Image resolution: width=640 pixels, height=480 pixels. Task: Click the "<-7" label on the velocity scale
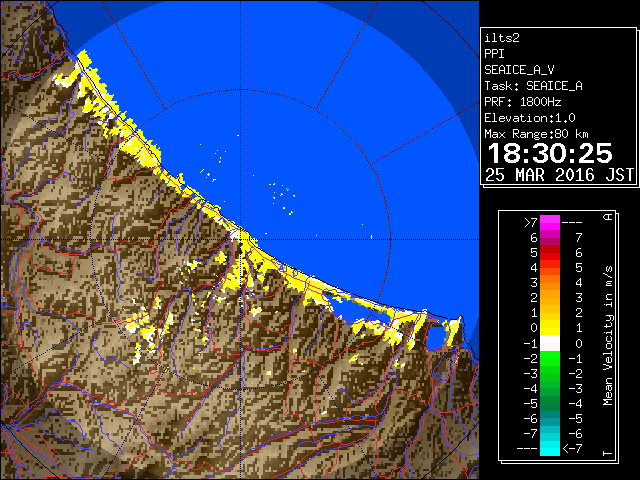coord(572,449)
